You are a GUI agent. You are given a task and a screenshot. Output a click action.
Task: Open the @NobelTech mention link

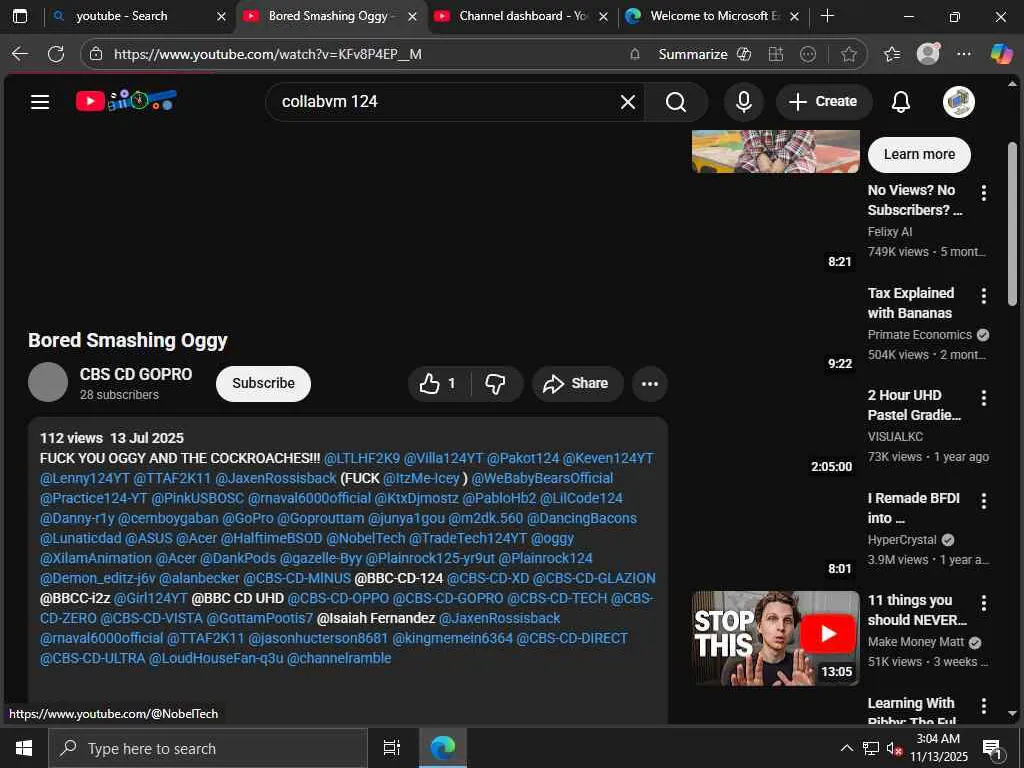point(366,538)
